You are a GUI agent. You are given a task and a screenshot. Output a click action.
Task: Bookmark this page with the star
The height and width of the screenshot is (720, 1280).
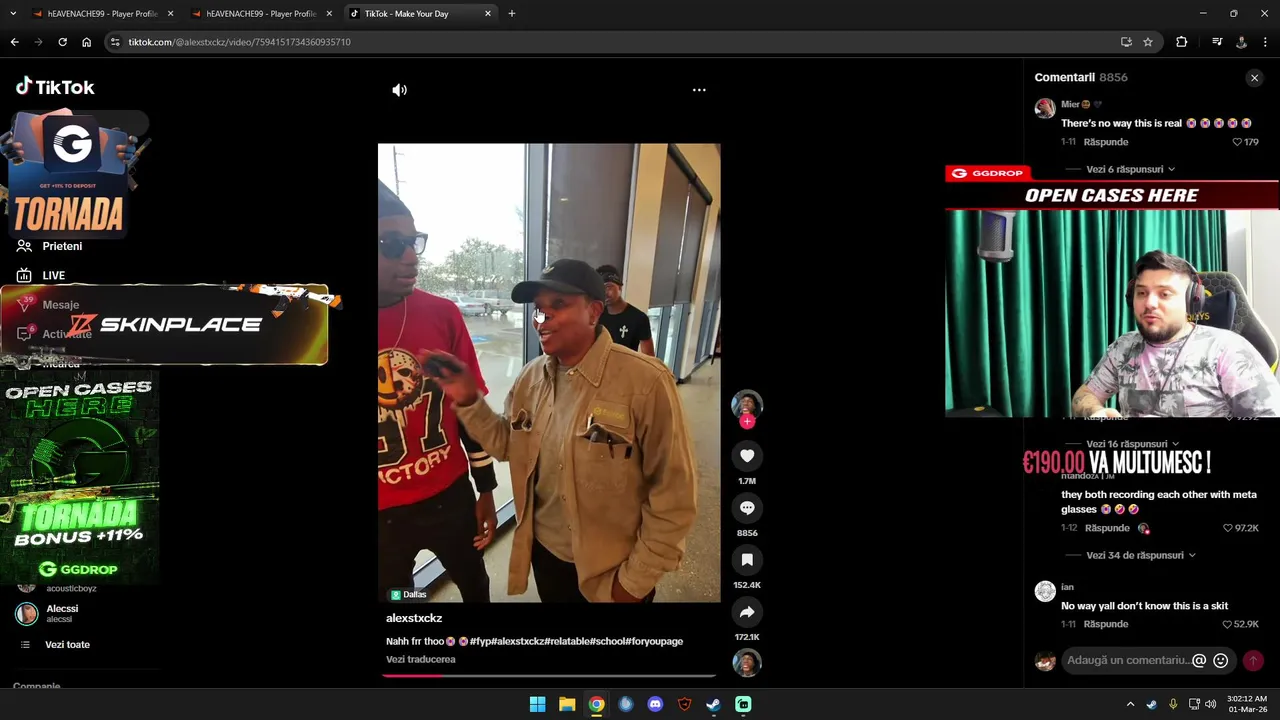1148,42
